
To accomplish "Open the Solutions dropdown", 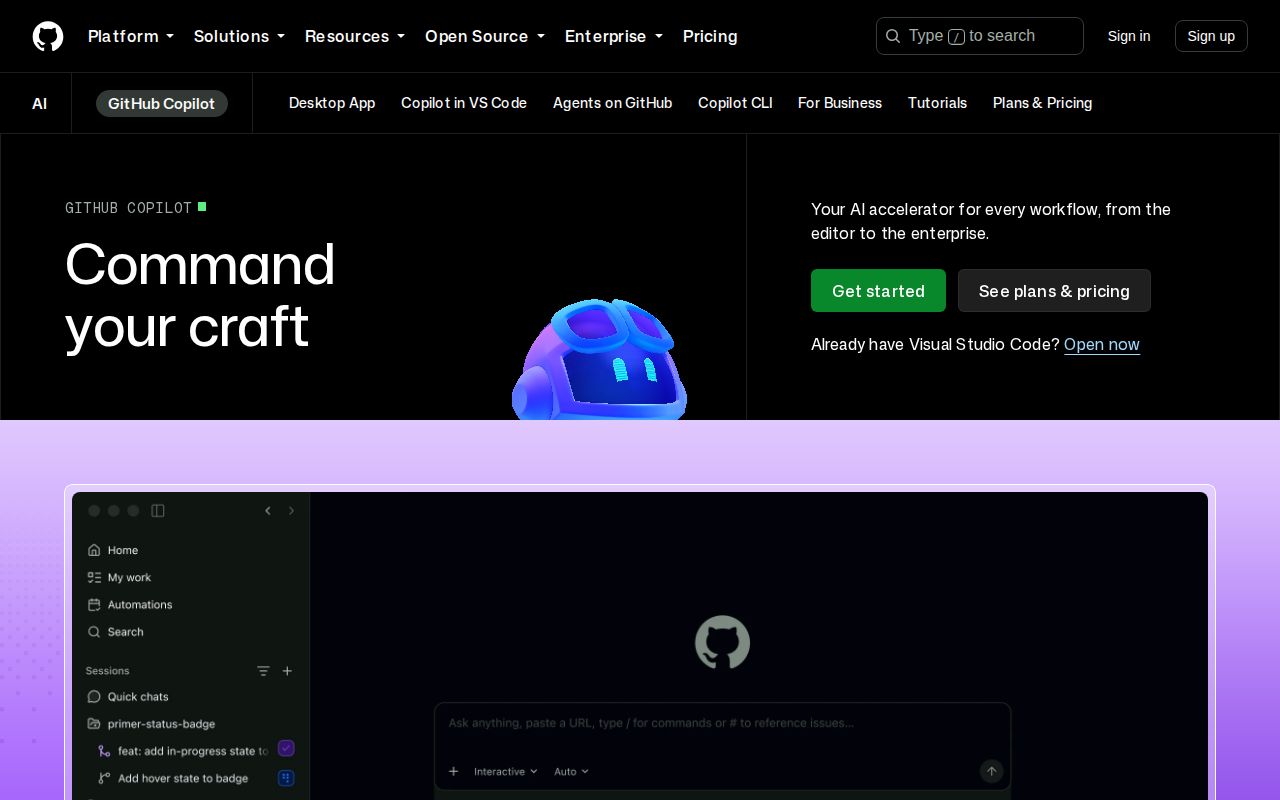I will tap(239, 36).
